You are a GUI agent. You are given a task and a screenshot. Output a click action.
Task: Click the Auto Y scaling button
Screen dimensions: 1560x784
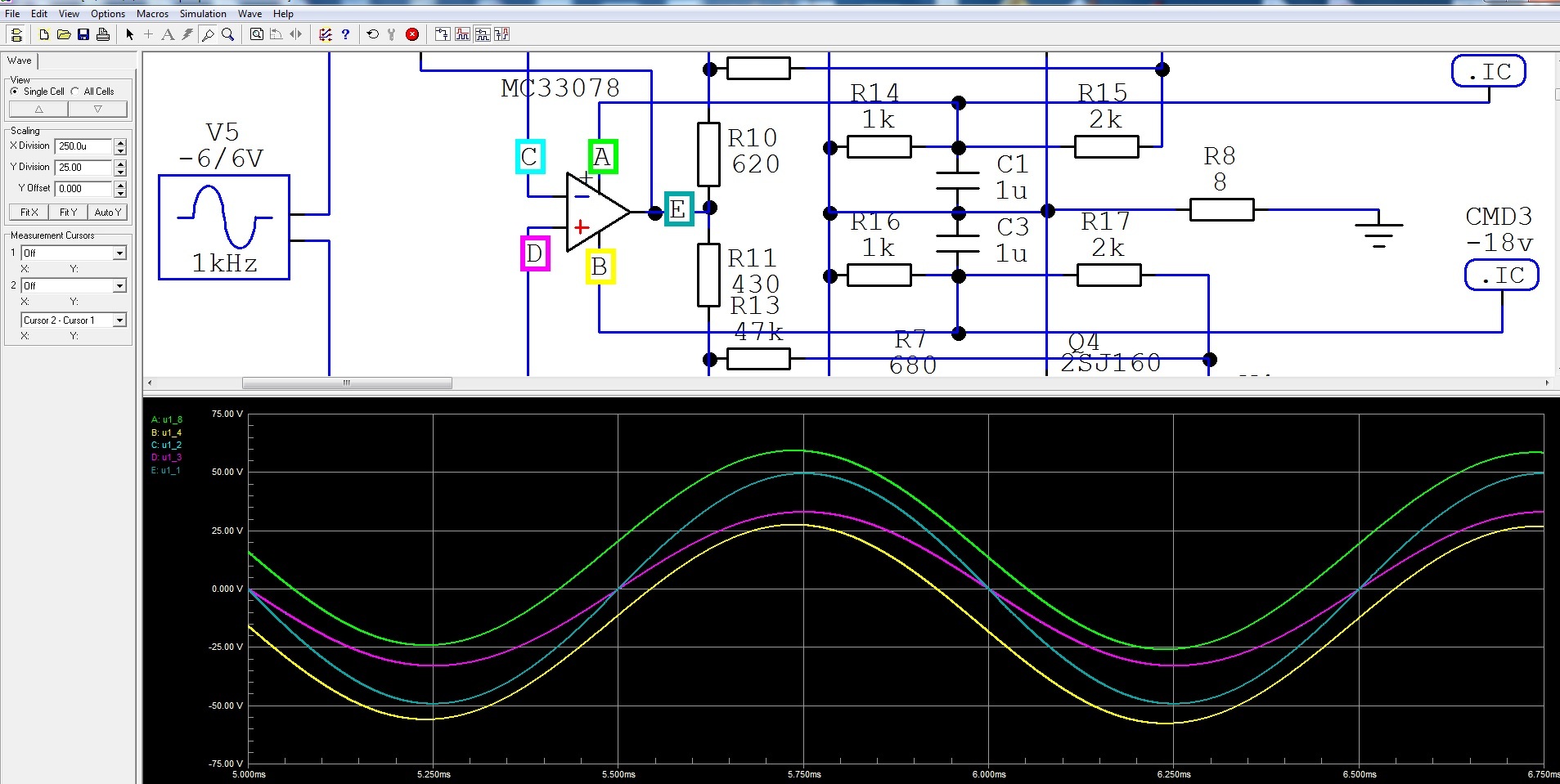tap(107, 213)
